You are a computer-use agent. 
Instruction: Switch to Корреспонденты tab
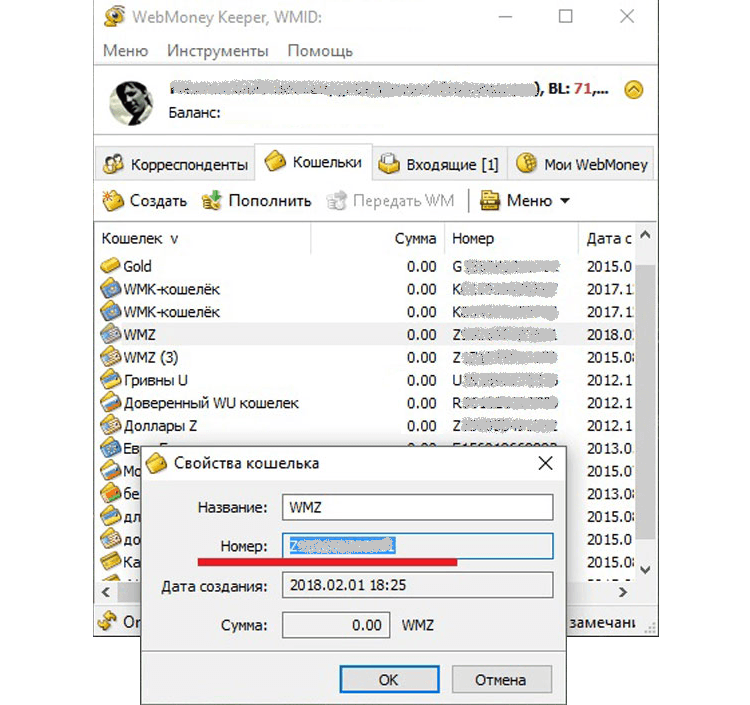(175, 164)
